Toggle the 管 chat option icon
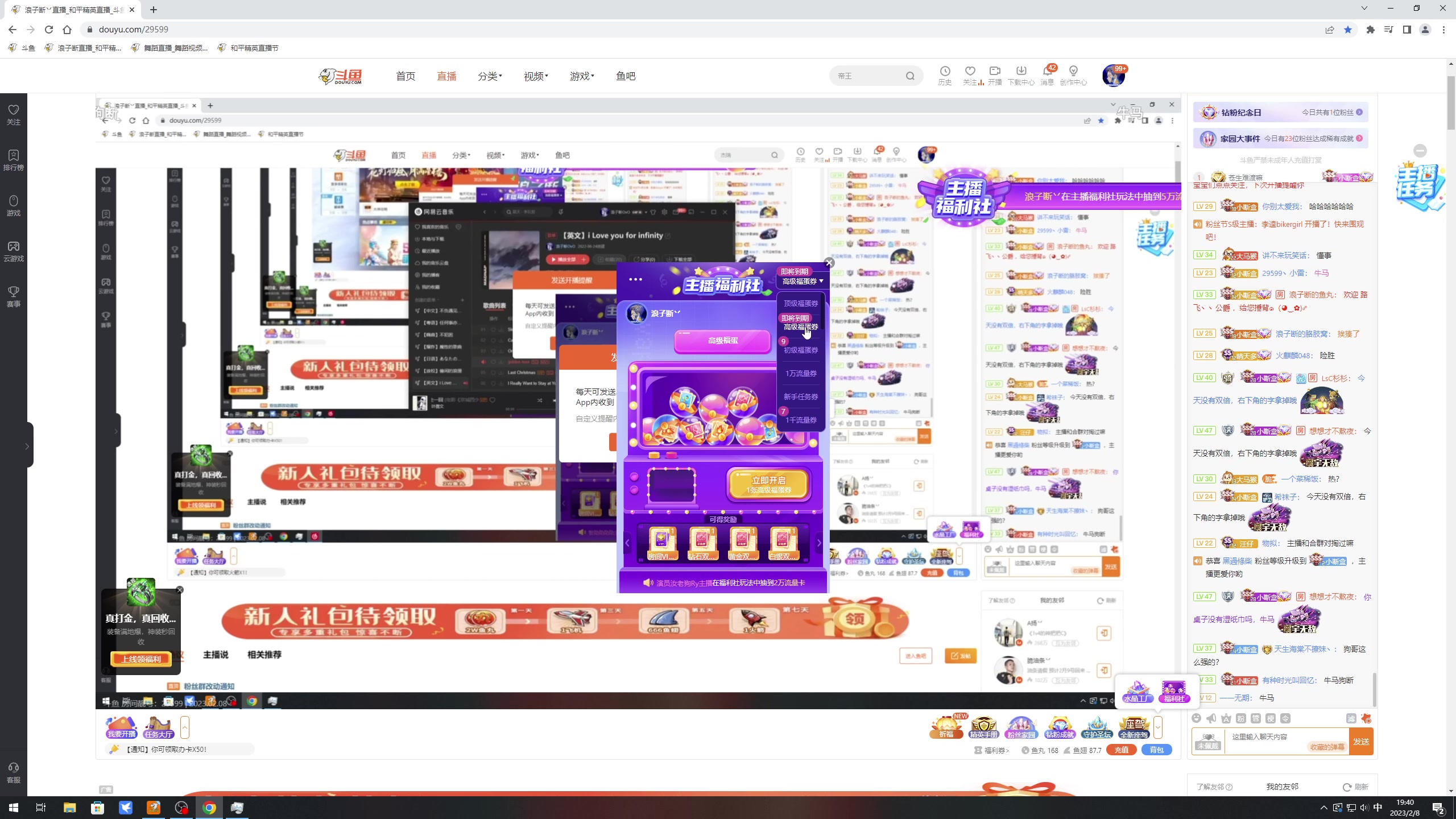Image resolution: width=1456 pixels, height=819 pixels. pyautogui.click(x=1256, y=718)
